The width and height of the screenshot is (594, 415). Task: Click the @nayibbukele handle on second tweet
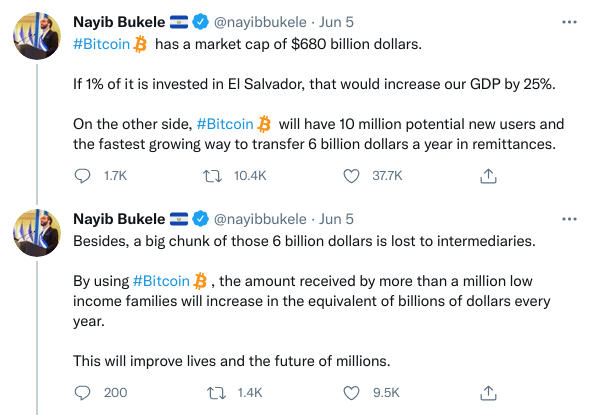click(260, 219)
